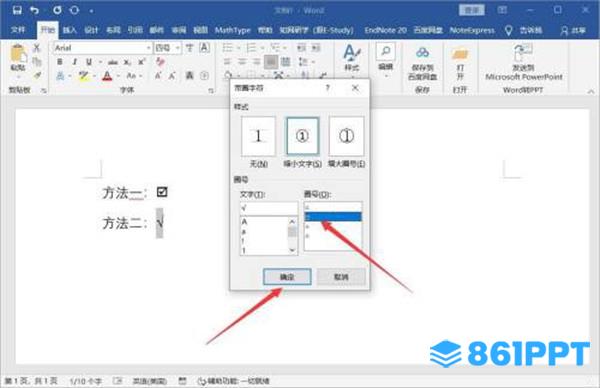Click the Save icon in title bar
Image resolution: width=600 pixels, height=388 pixels.
17,10
